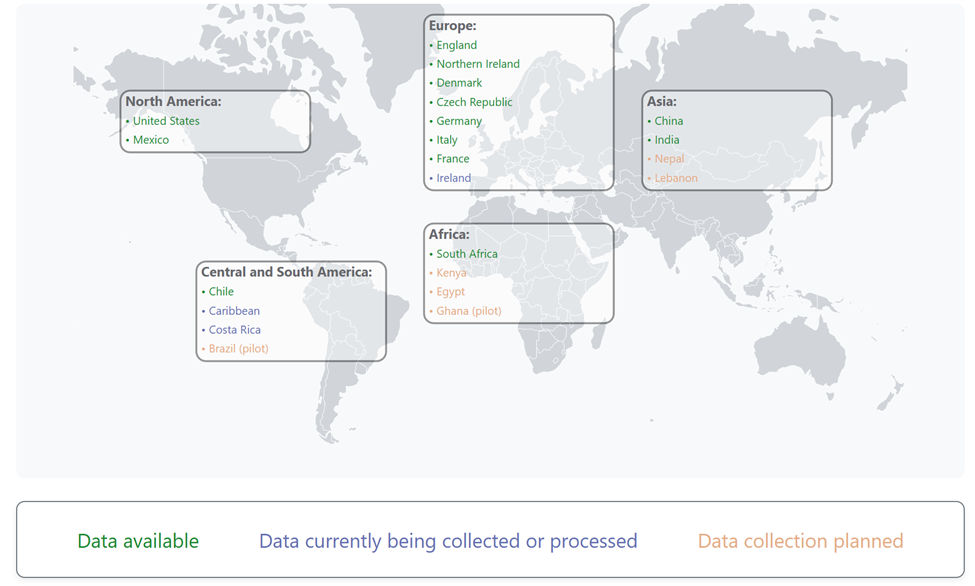Click South Africa in Africa box
Screen dimensions: 975x586
(x=466, y=254)
